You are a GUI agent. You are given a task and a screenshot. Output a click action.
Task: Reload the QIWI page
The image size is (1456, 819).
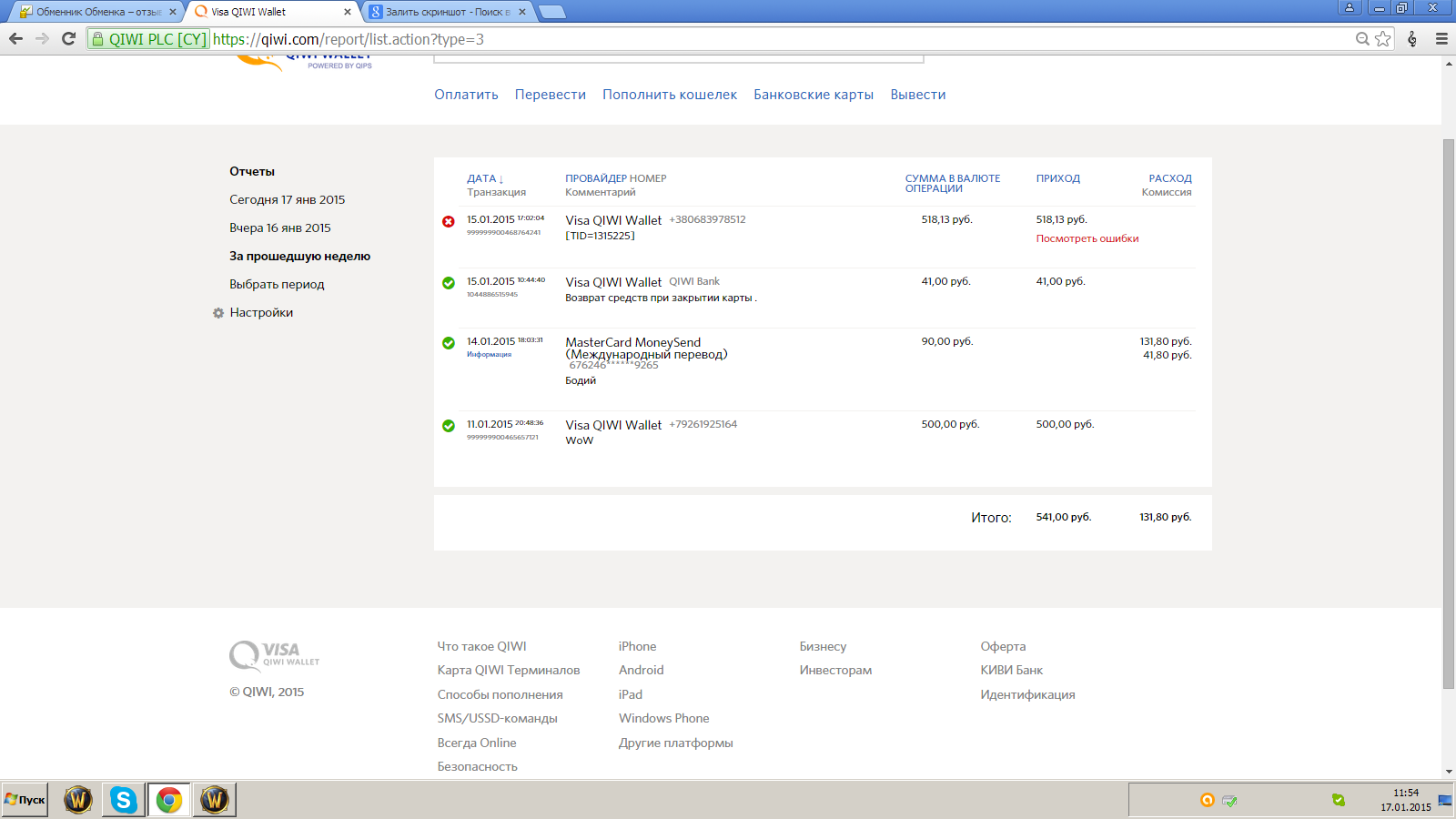[x=68, y=39]
